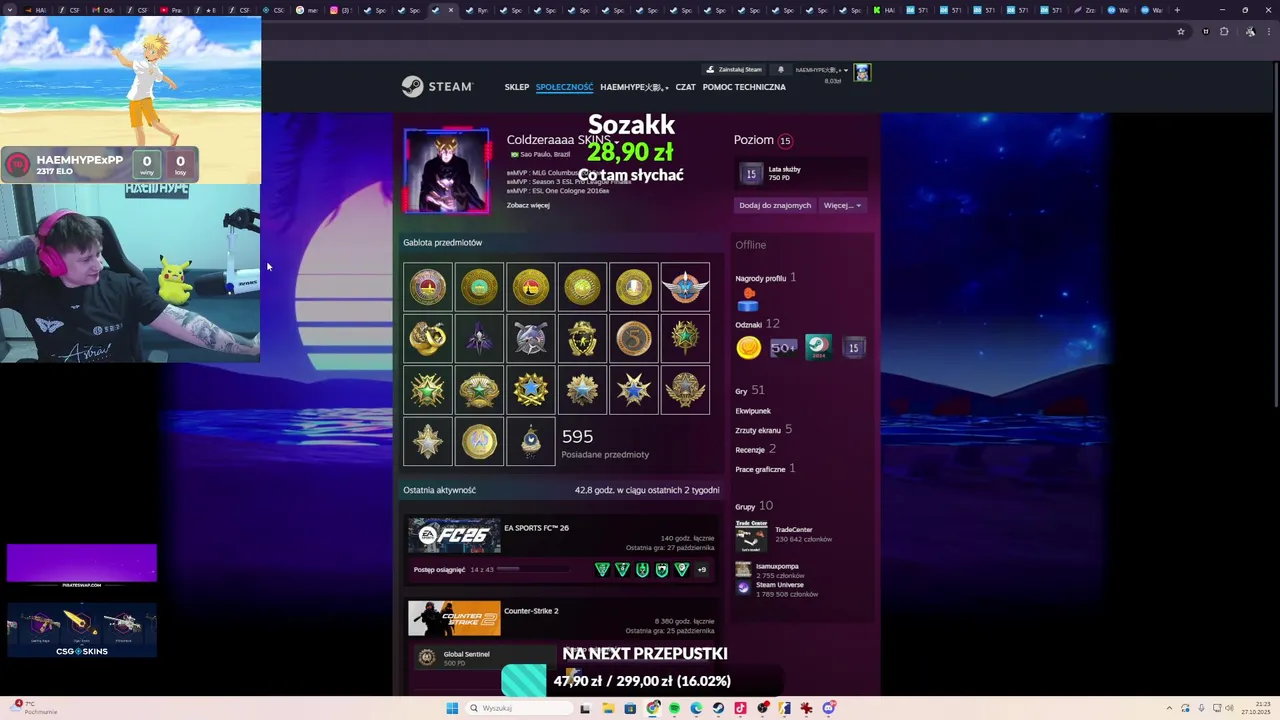This screenshot has height=720, width=1280.
Task: Open the 15 years badge under Odznaki
Action: coord(853,348)
